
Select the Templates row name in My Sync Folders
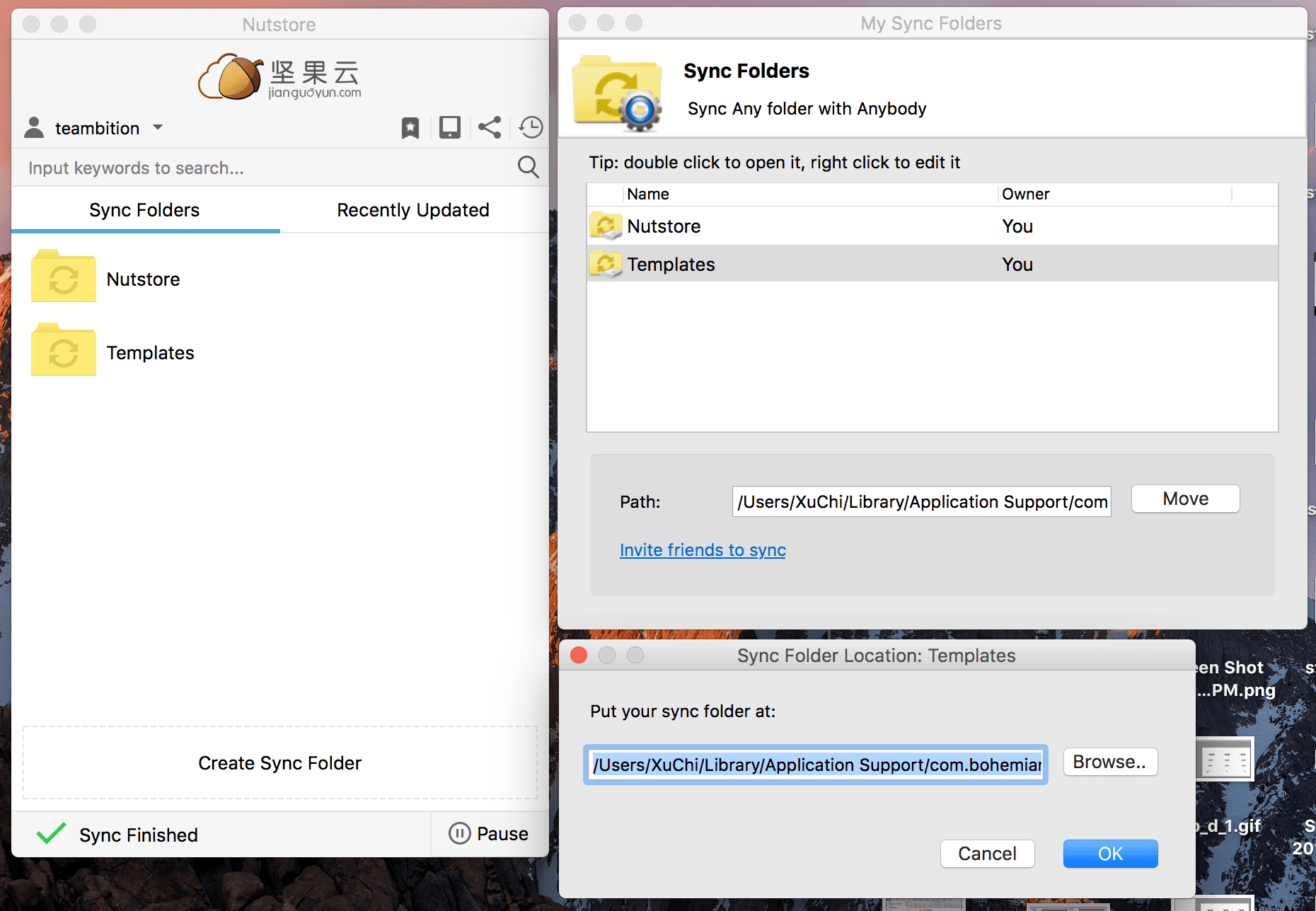(671, 265)
